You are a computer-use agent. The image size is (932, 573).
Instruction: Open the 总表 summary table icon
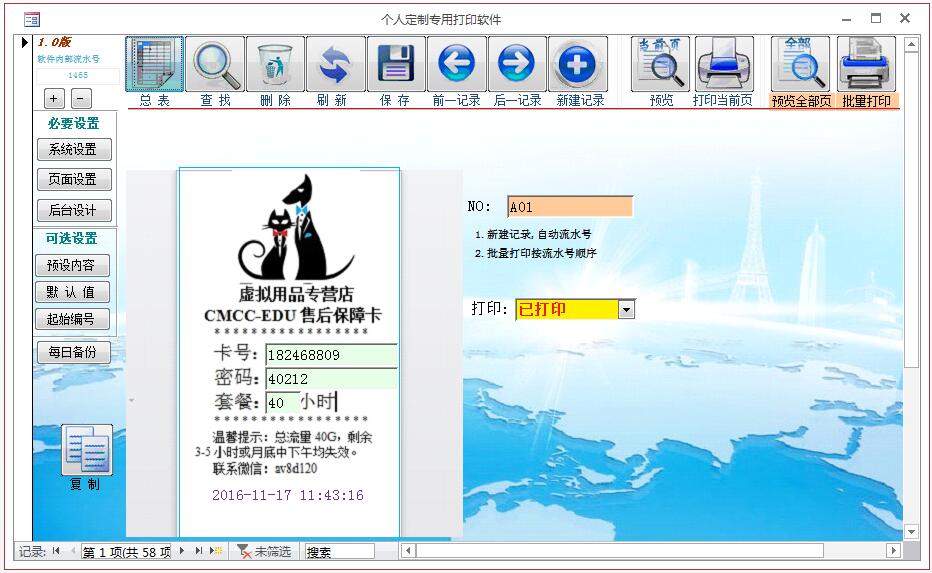click(x=155, y=64)
